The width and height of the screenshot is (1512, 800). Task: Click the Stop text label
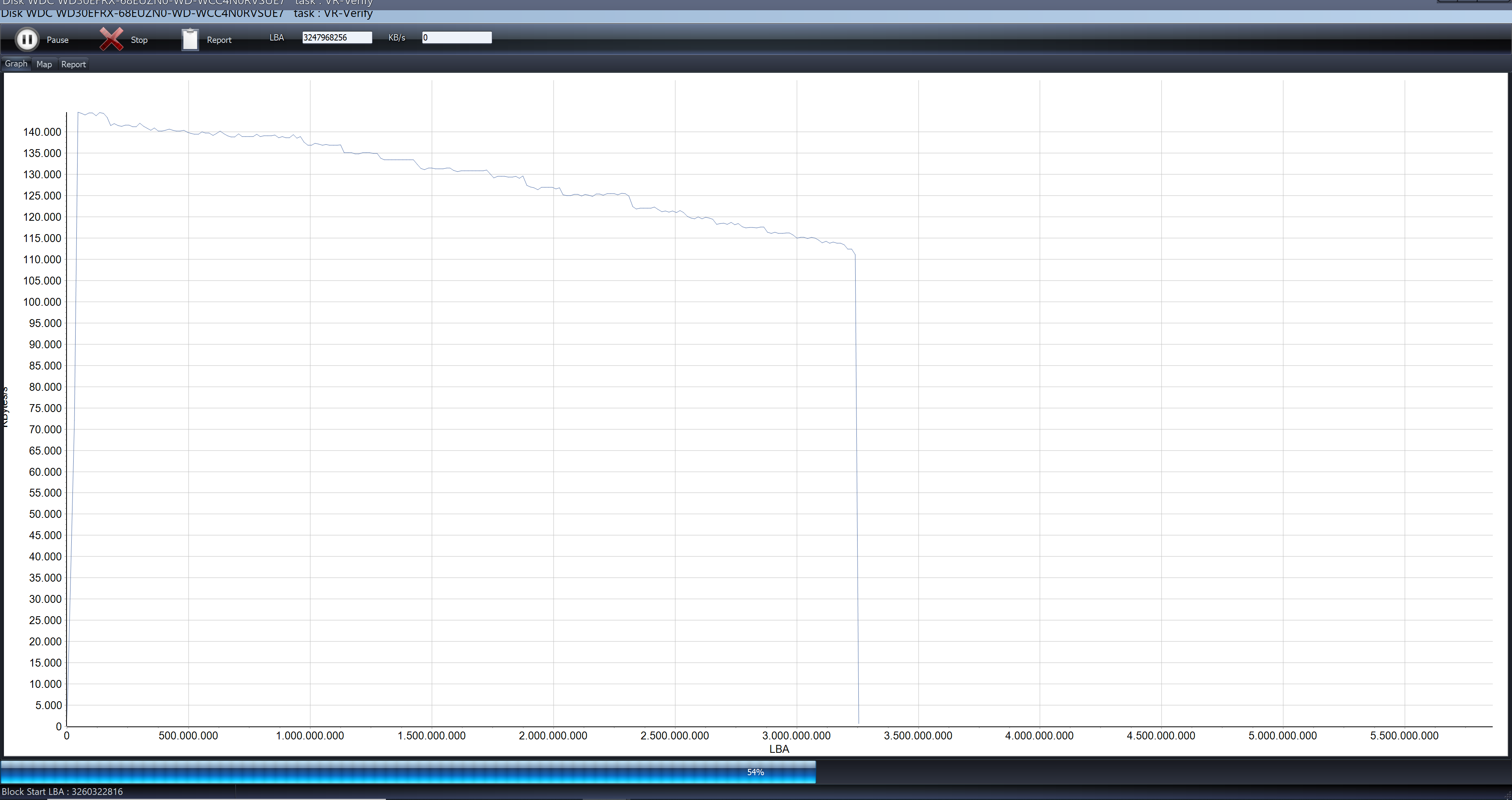pyautogui.click(x=139, y=40)
